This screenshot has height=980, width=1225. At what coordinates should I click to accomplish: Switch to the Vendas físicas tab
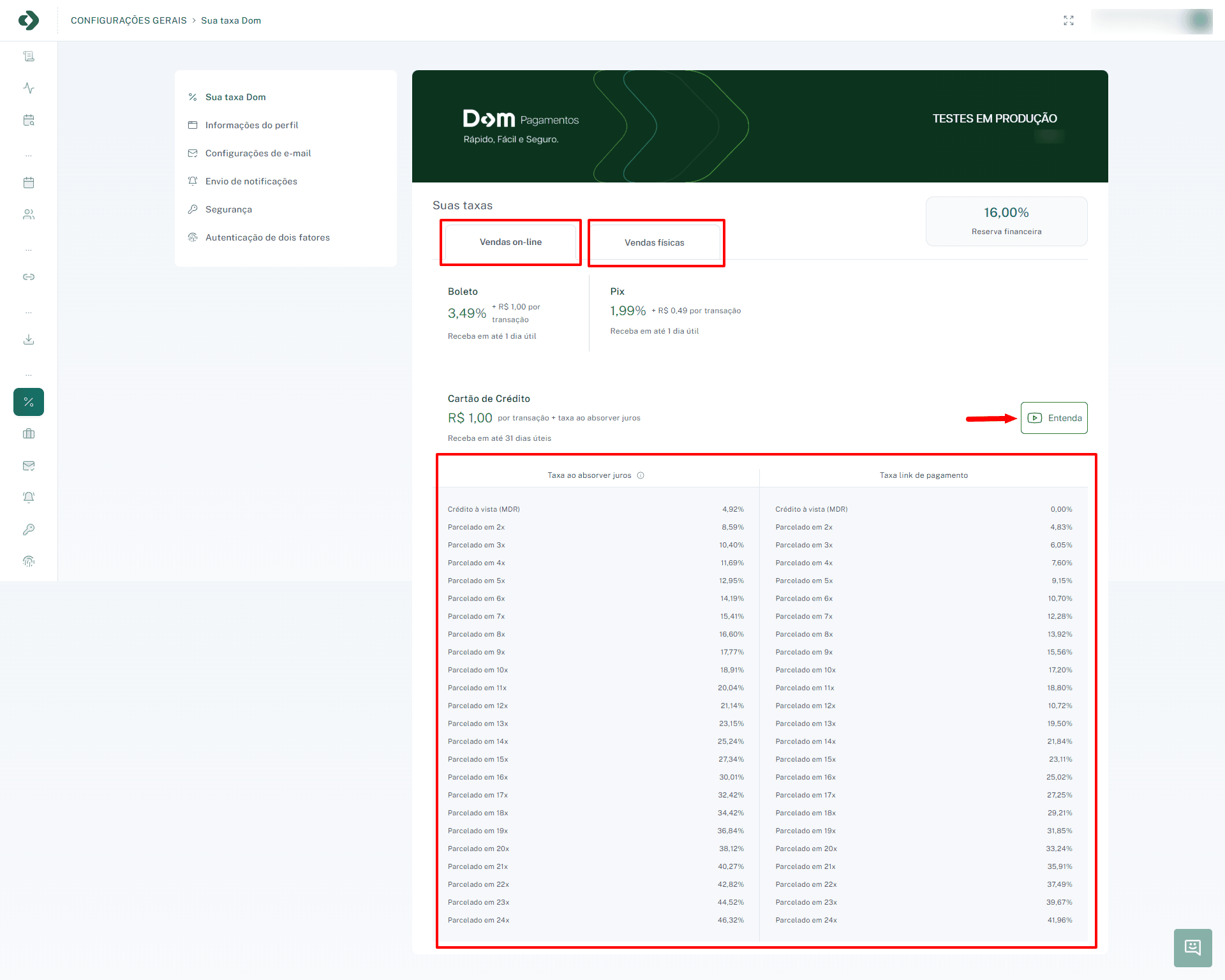(655, 242)
